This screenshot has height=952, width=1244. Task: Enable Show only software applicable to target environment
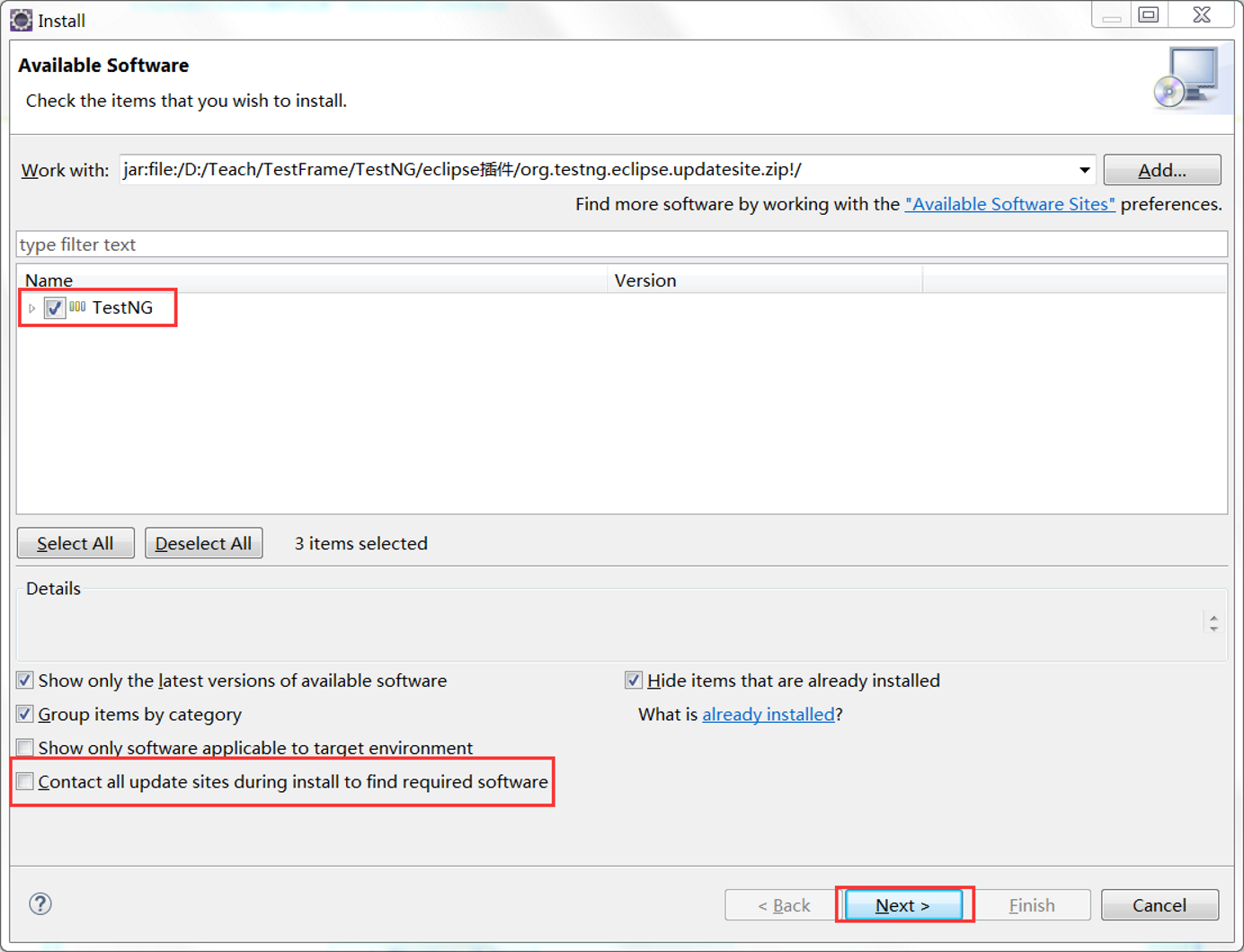click(25, 748)
